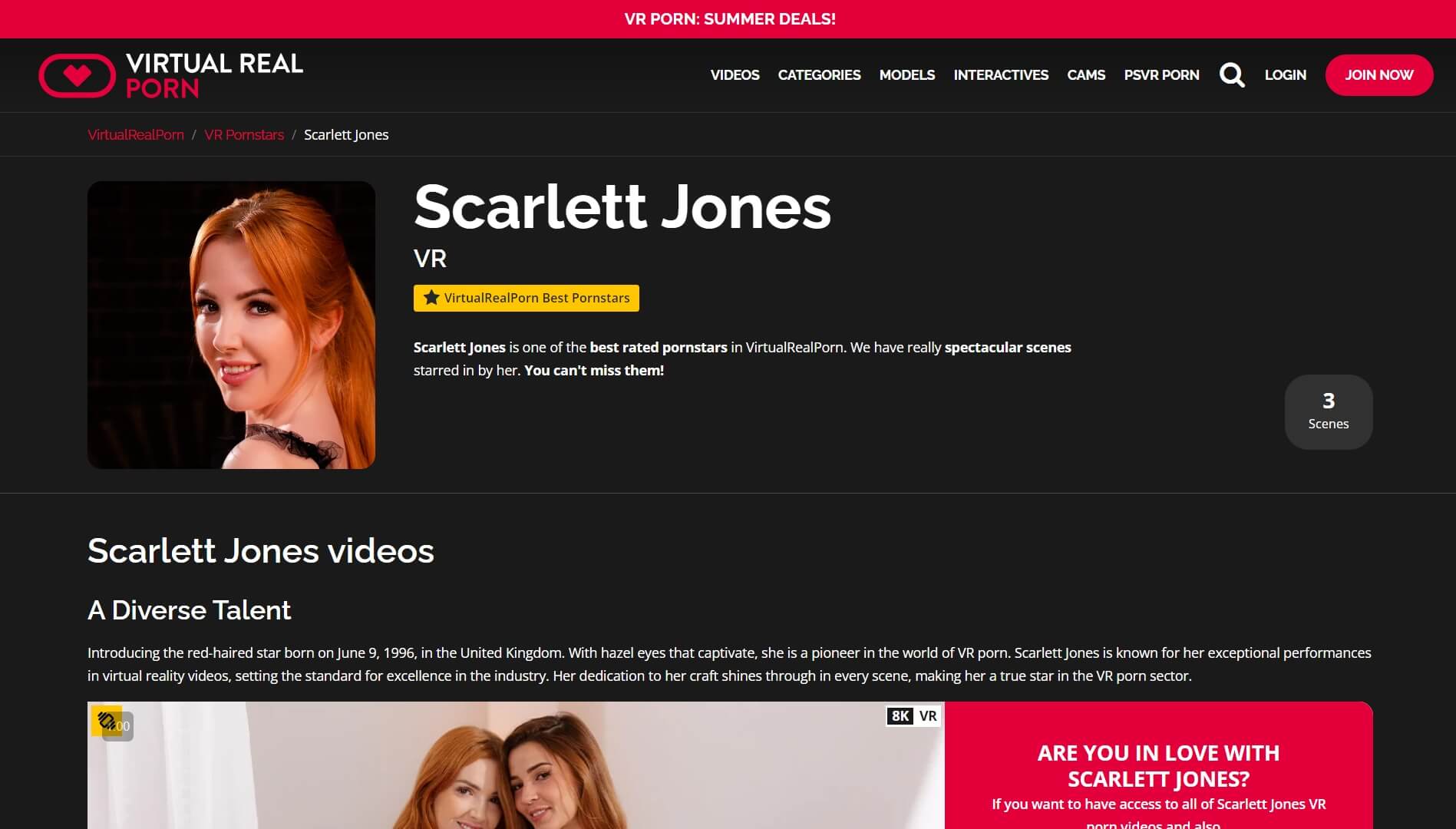Open the PSVR PORN page
The height and width of the screenshot is (829, 1456).
pos(1161,75)
